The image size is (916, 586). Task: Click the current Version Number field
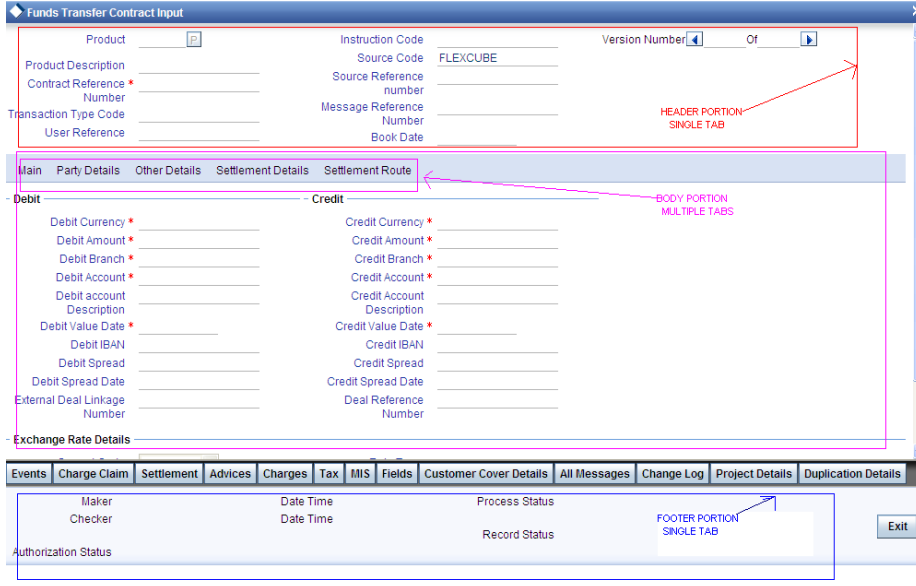pyautogui.click(x=725, y=40)
